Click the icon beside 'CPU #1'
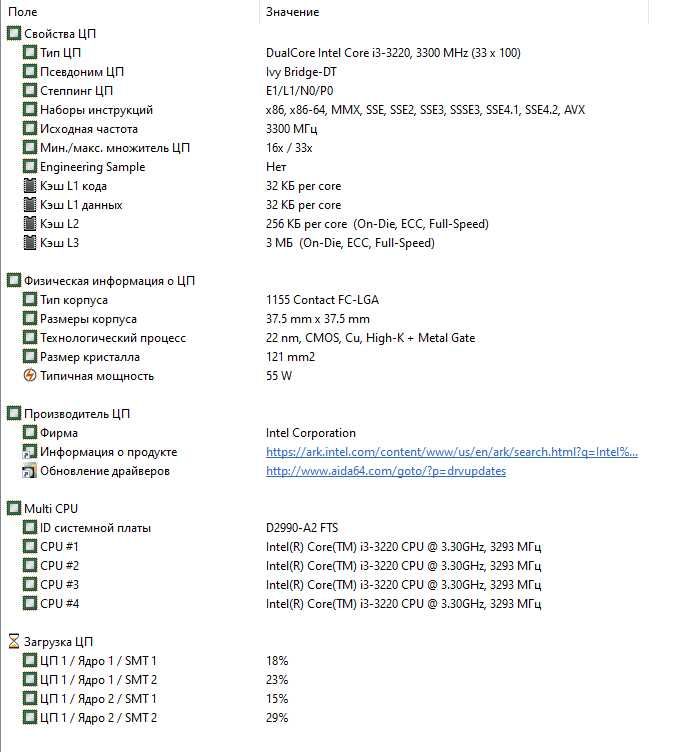Image resolution: width=676 pixels, height=752 pixels. (30, 547)
